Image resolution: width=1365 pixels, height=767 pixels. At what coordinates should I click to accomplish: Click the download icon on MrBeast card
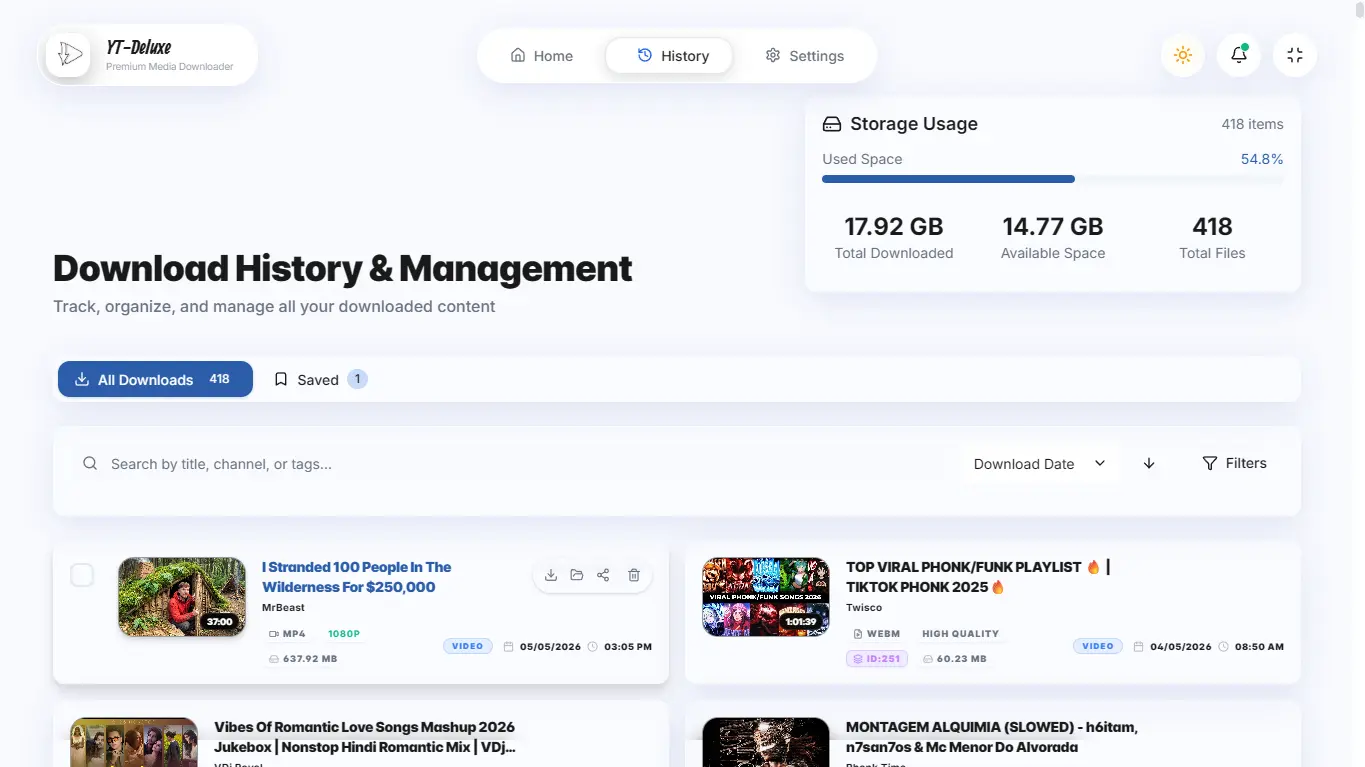(551, 575)
